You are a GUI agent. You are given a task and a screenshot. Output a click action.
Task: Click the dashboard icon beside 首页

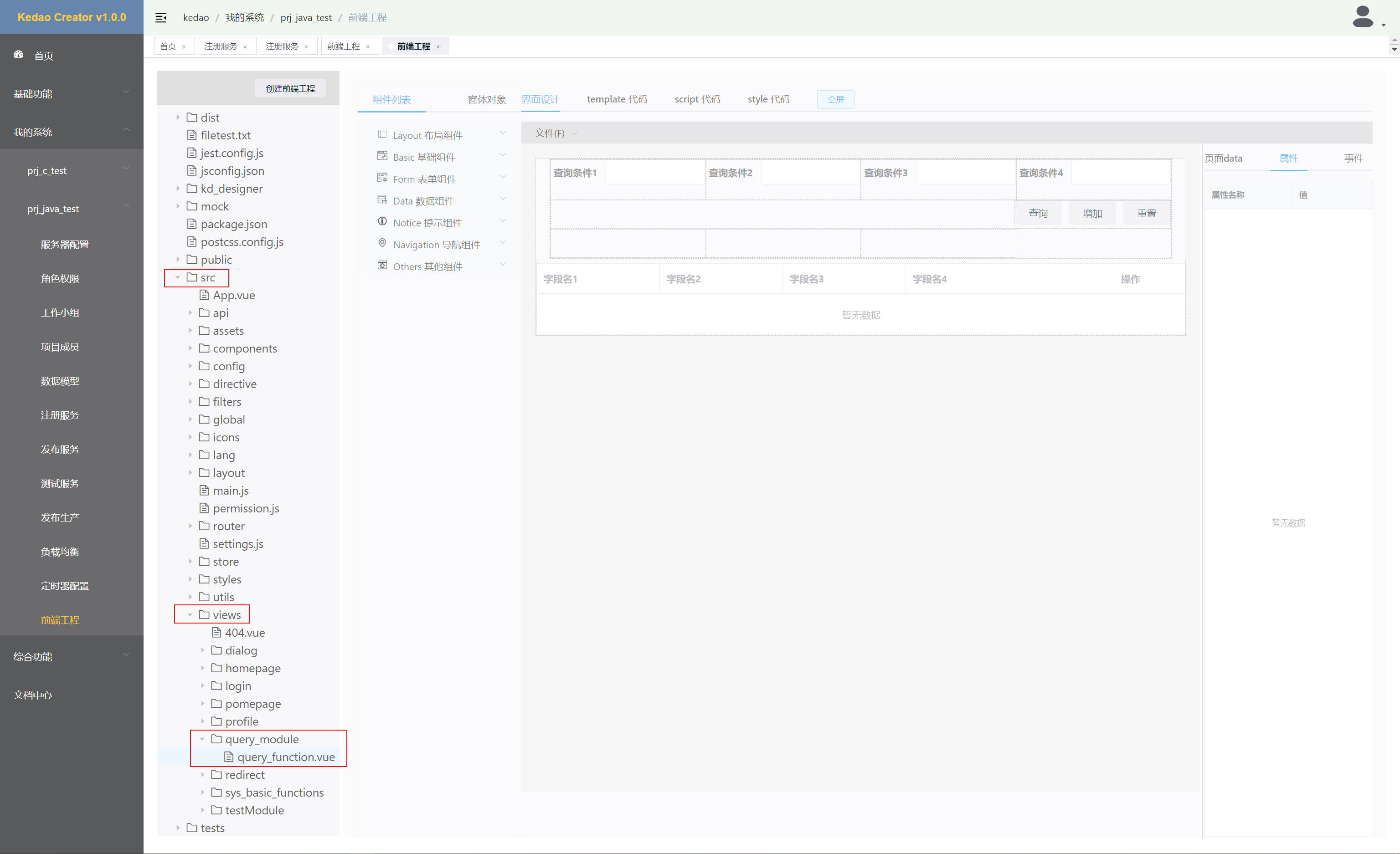coord(19,55)
